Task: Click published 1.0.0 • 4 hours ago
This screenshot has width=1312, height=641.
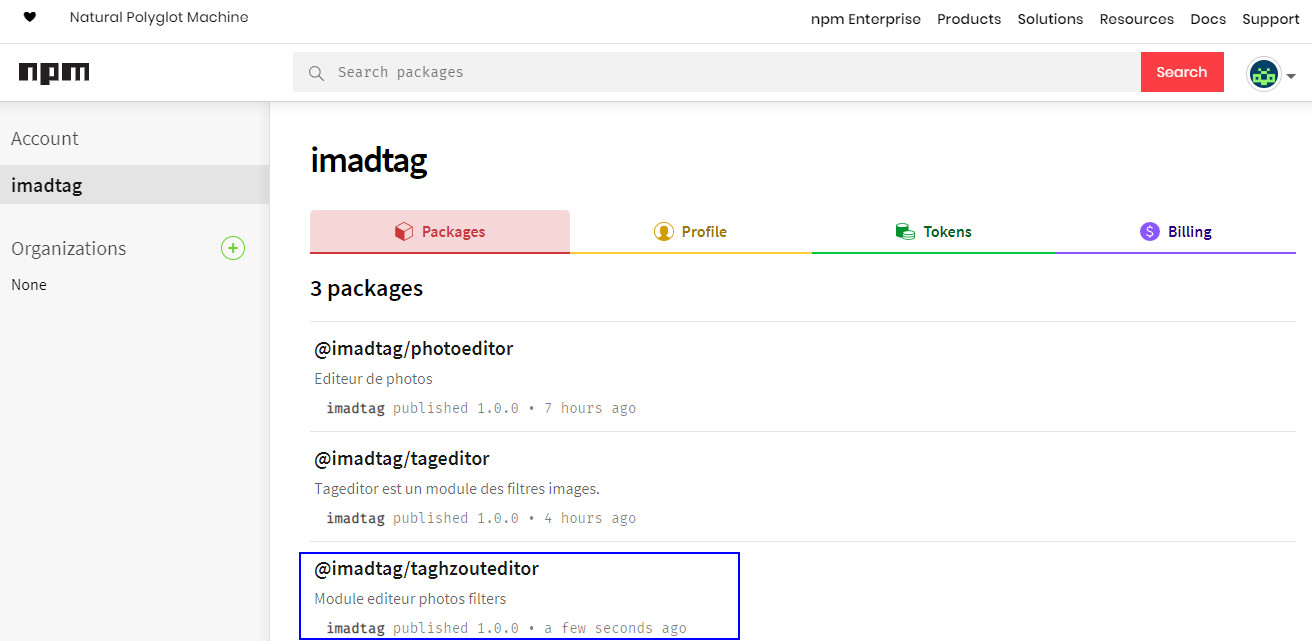Action: pyautogui.click(x=514, y=518)
